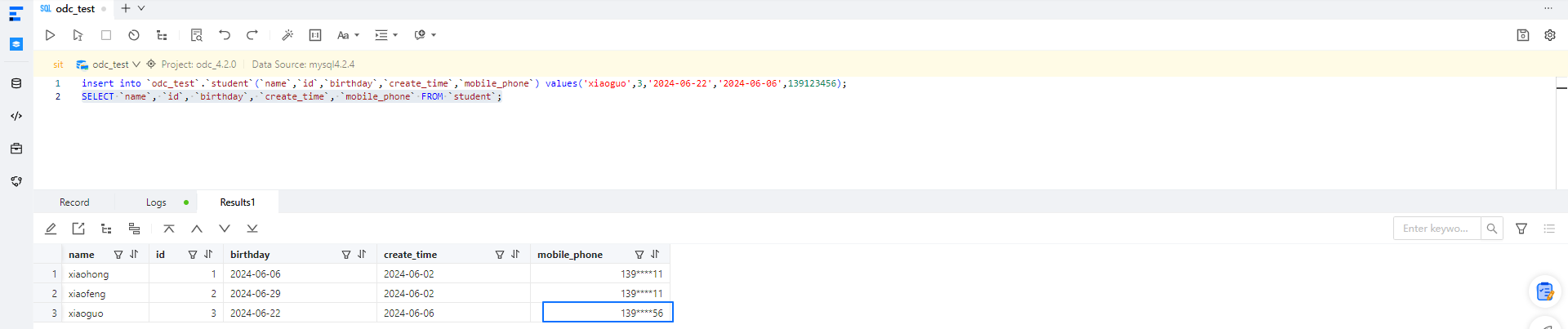
Task: Open the indent options dropdown
Action: point(386,35)
